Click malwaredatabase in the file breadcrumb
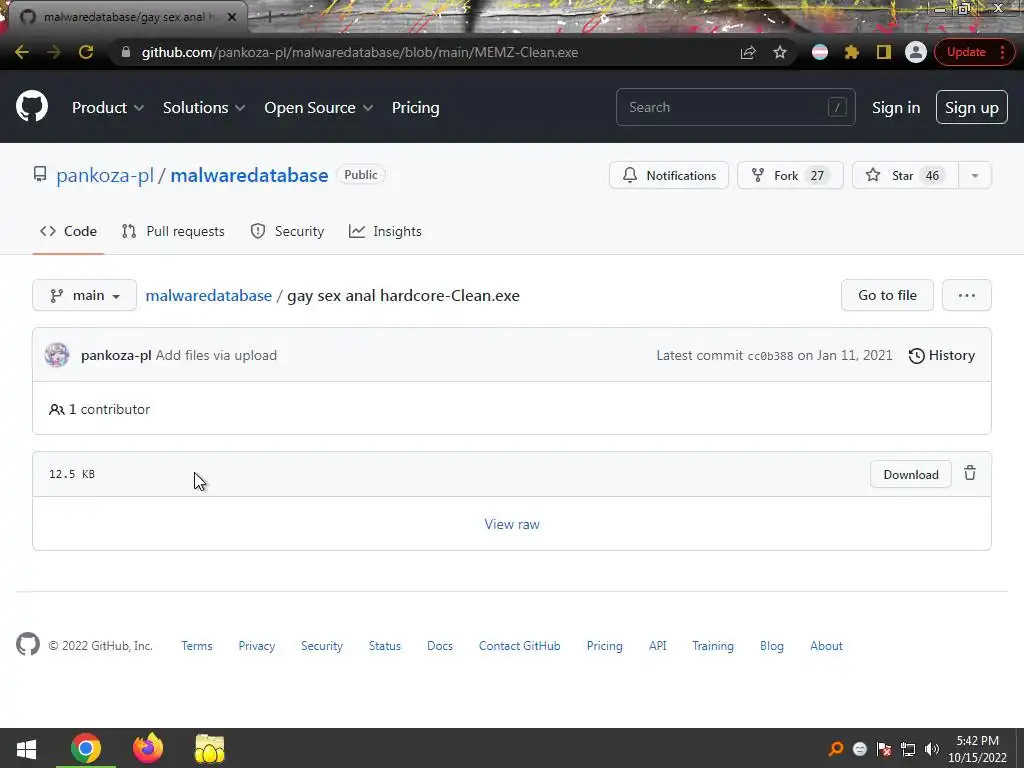 point(208,295)
